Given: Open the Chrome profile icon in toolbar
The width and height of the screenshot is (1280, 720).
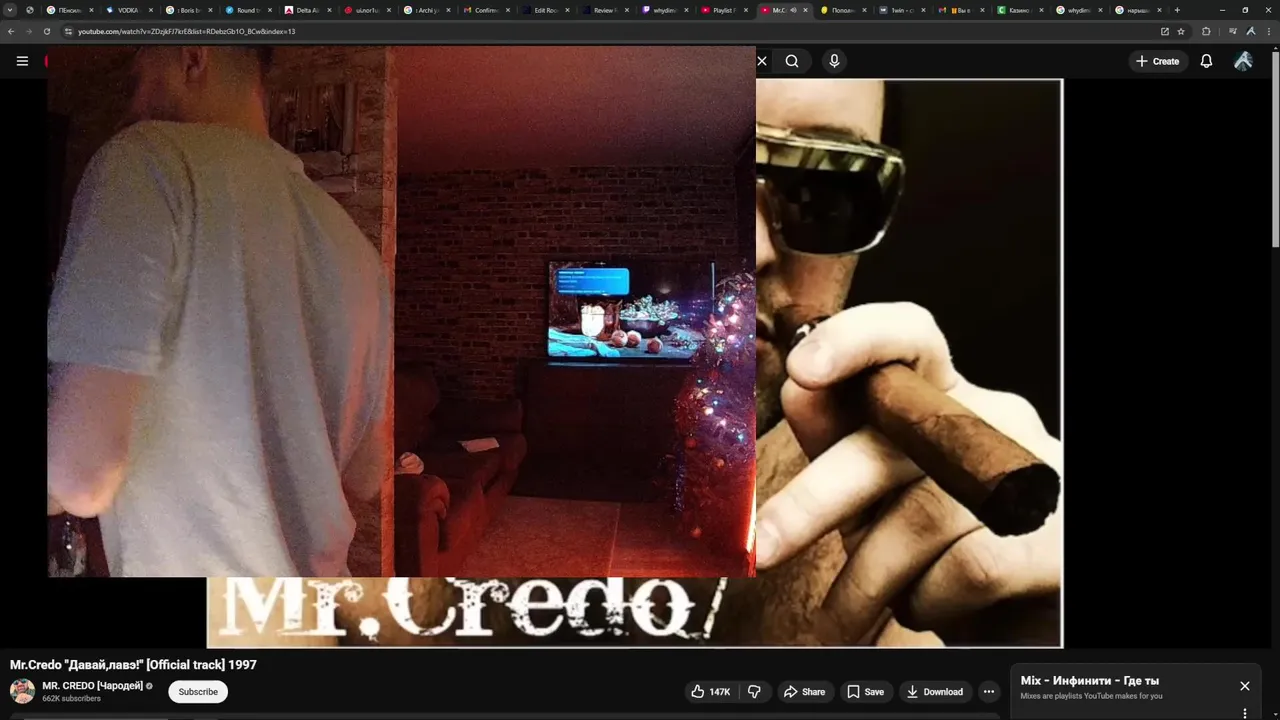Looking at the screenshot, I should point(1251,31).
